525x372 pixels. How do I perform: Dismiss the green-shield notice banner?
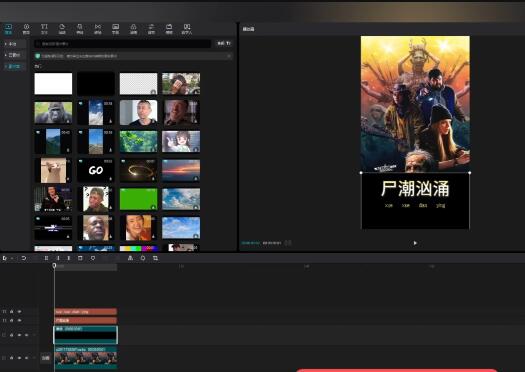229,56
